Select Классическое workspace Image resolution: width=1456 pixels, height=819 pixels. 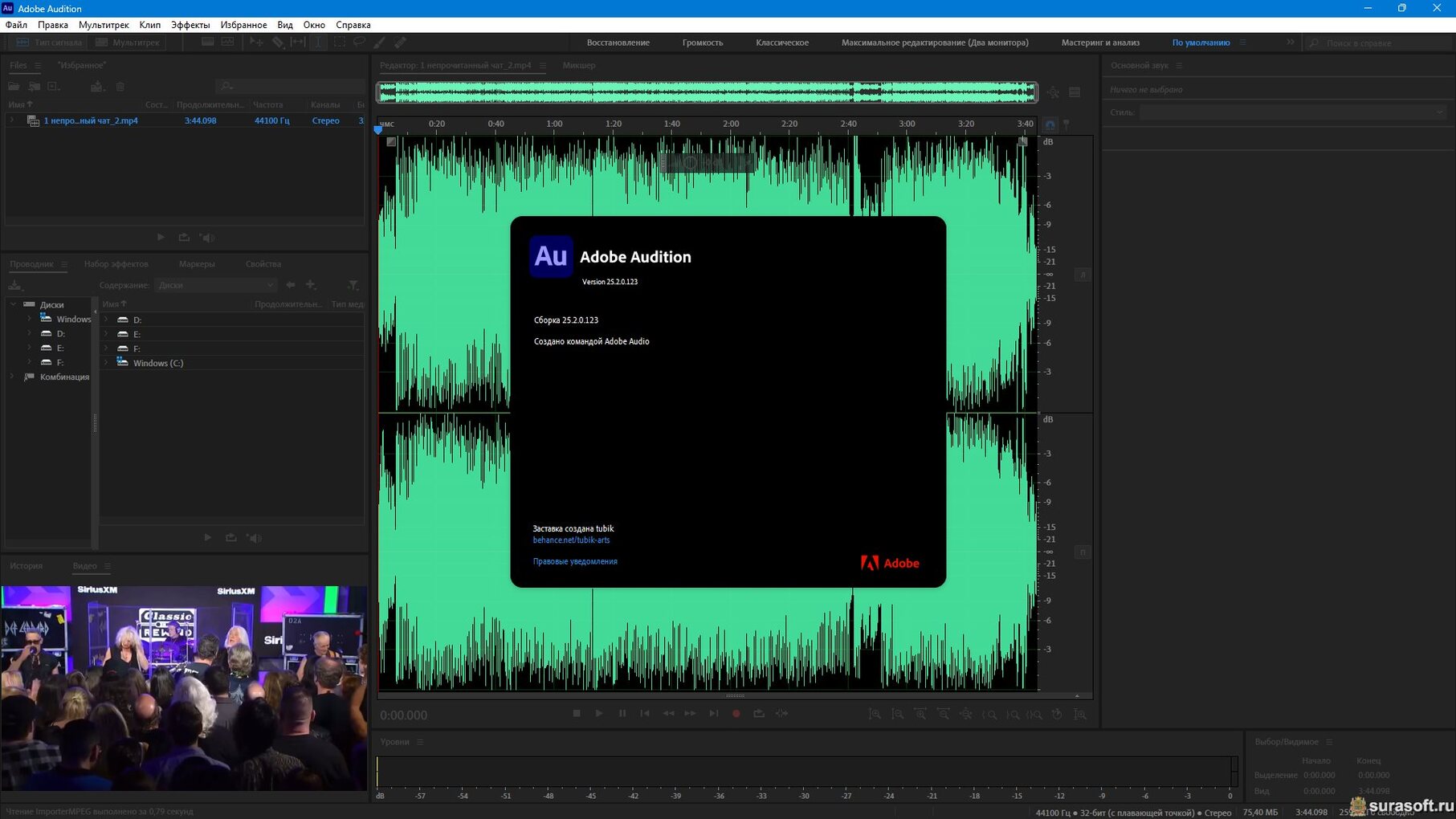point(782,43)
